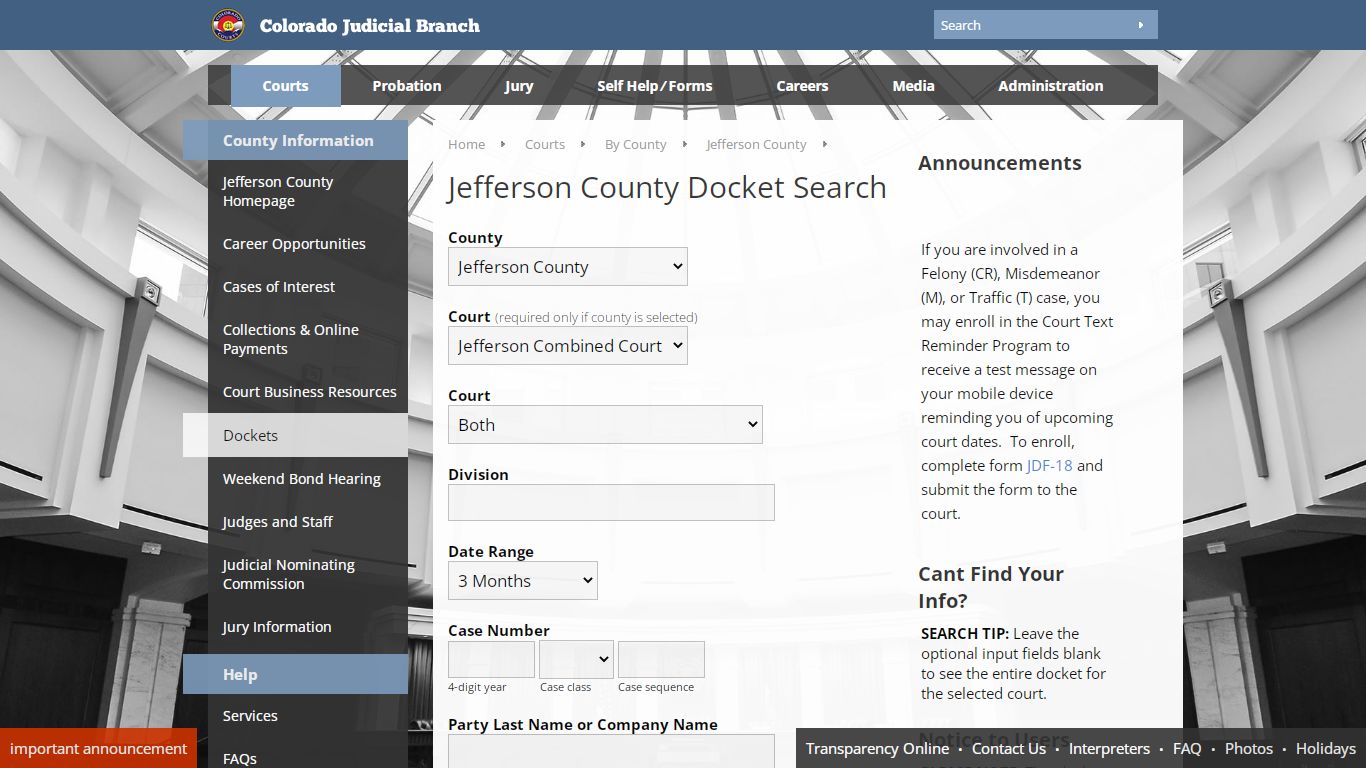Focus the Division text field
The height and width of the screenshot is (768, 1366).
611,503
